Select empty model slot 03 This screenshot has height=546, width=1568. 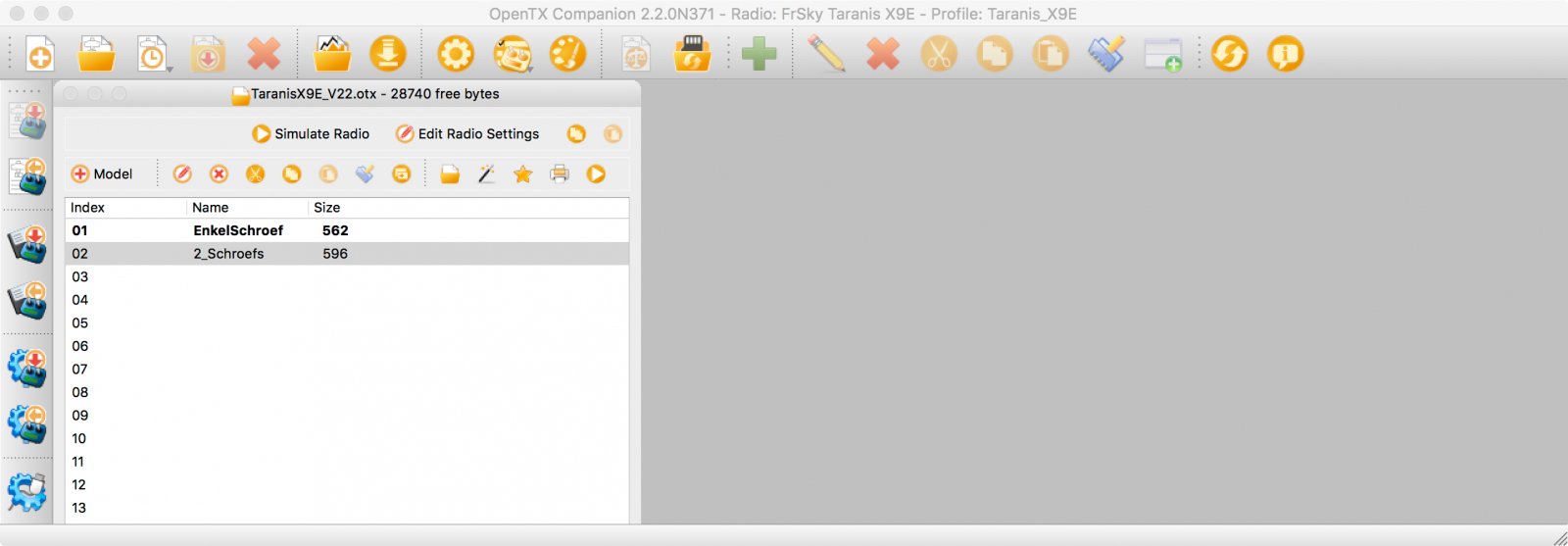pos(347,276)
